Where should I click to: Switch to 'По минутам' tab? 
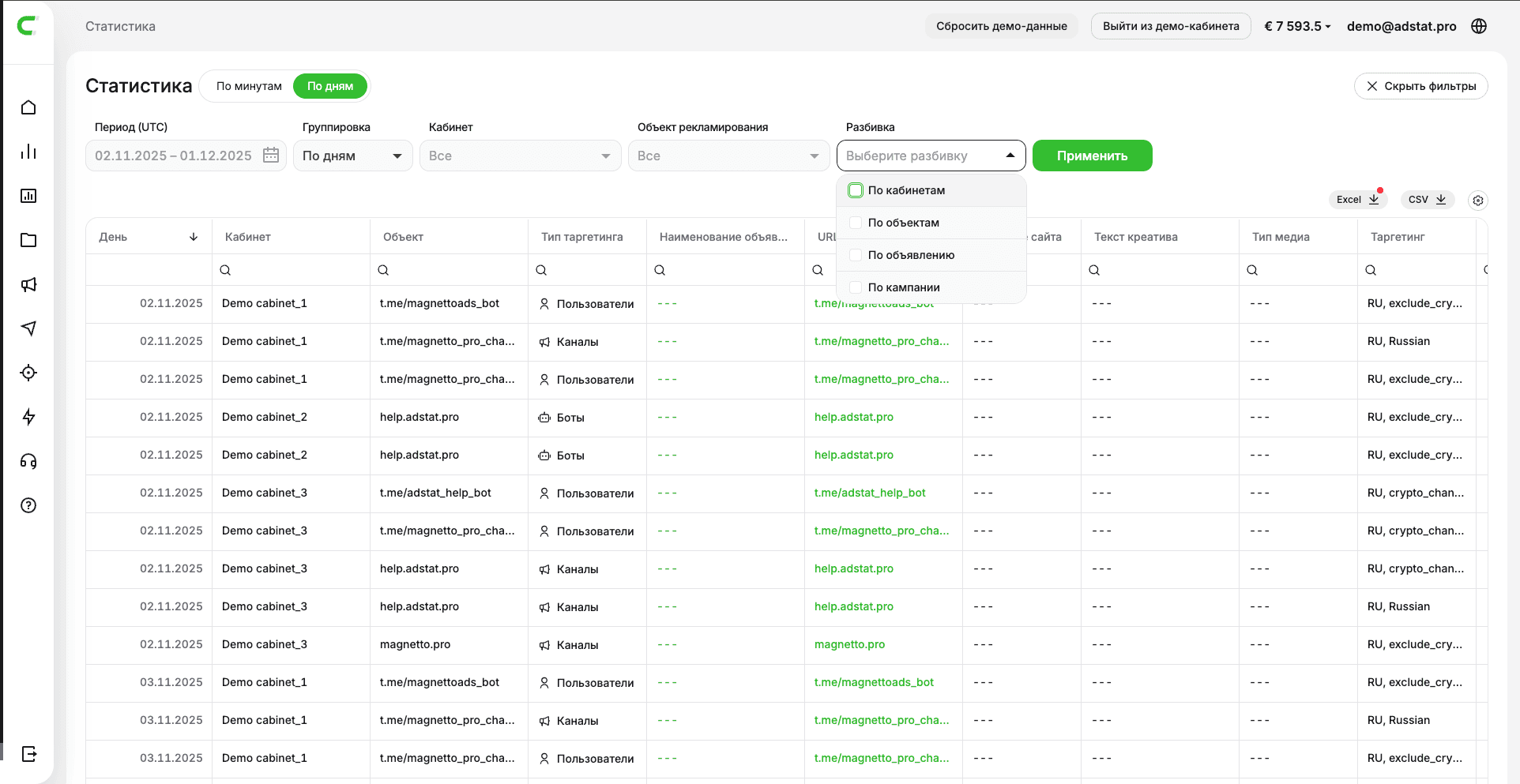coord(249,86)
